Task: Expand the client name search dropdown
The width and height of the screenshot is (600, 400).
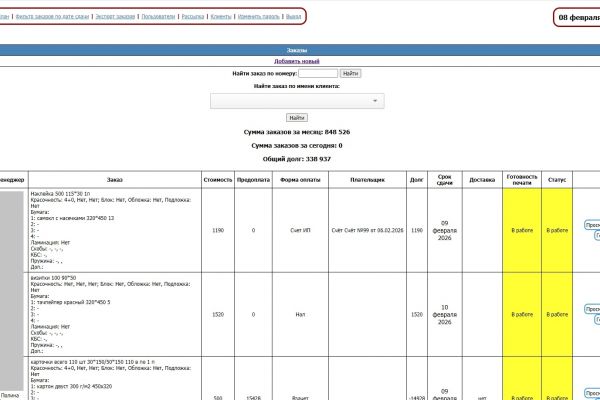Action: click(297, 101)
